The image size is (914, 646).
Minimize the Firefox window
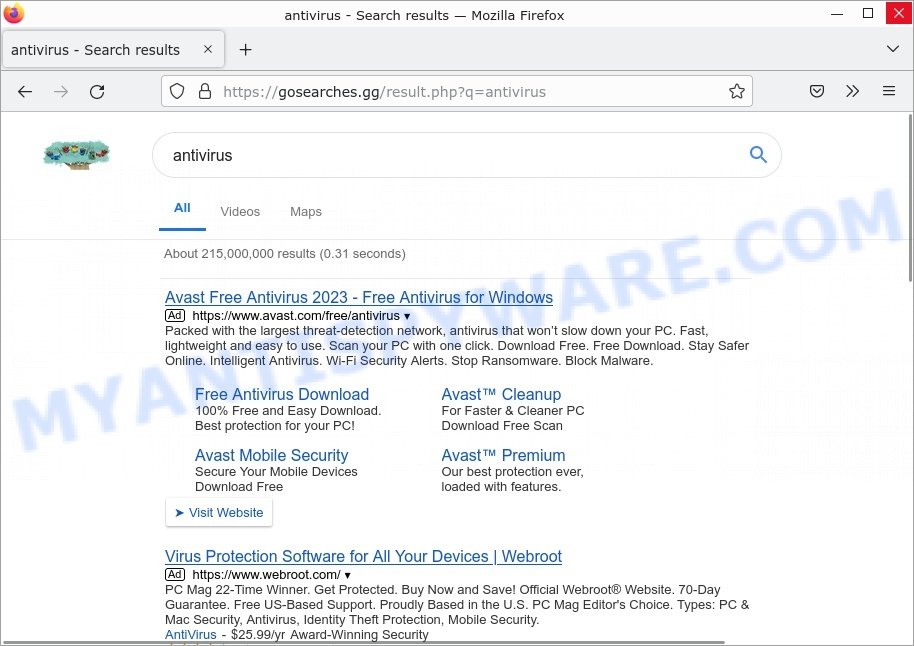[837, 13]
